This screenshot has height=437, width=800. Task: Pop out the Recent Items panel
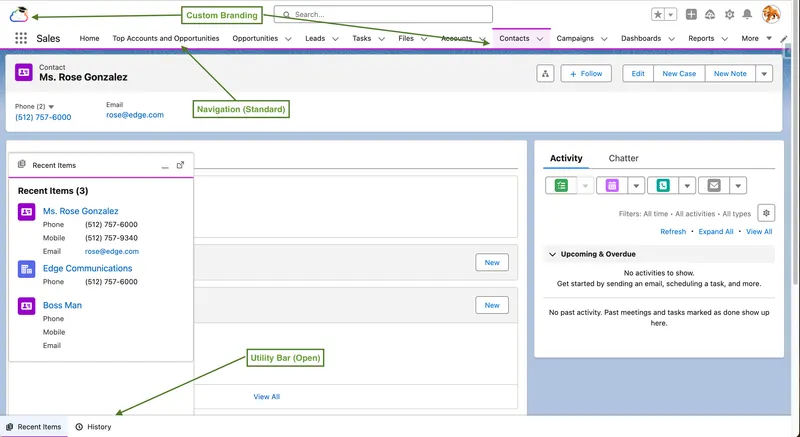pos(180,165)
